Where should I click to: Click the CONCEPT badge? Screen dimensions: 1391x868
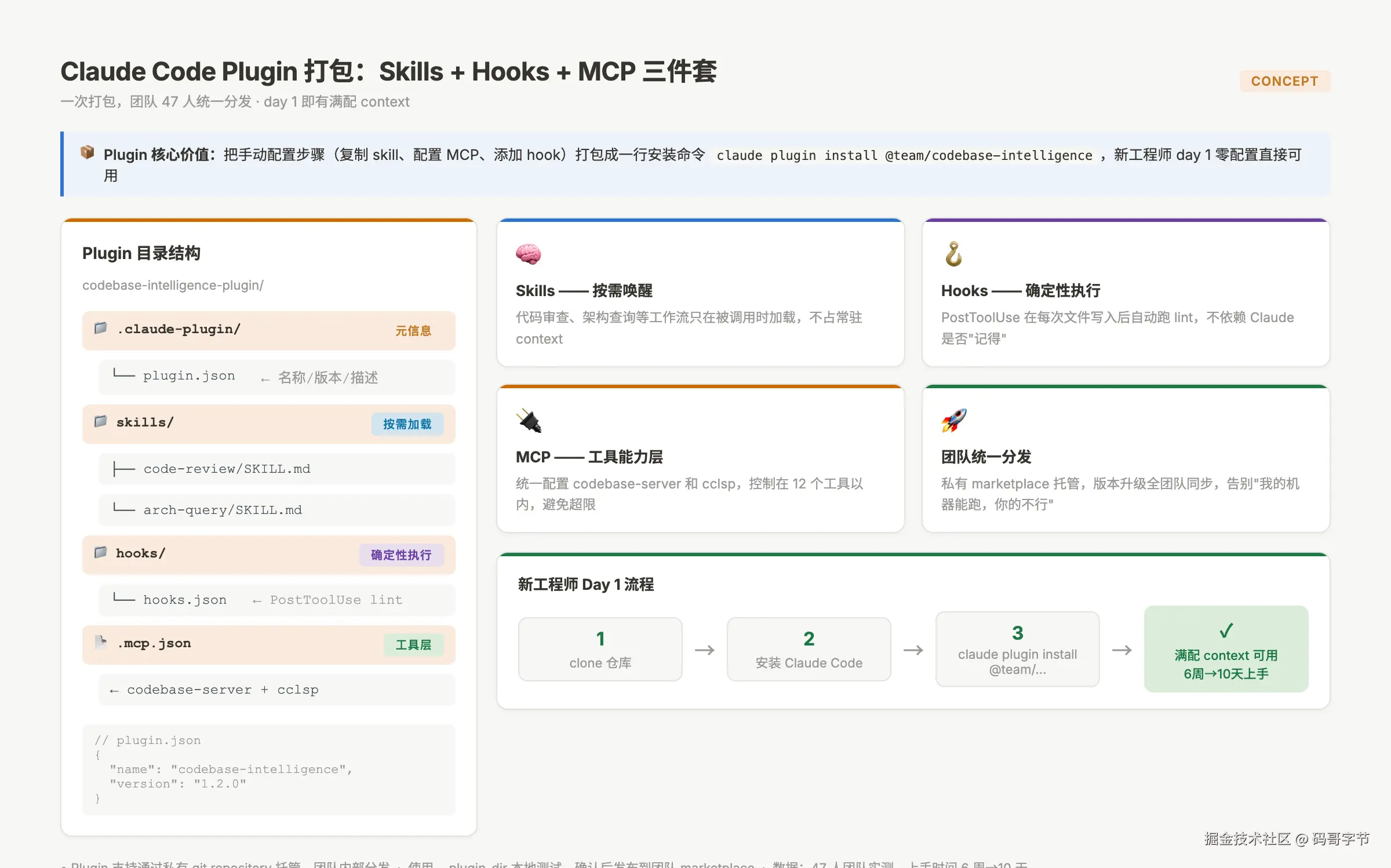coord(1285,81)
